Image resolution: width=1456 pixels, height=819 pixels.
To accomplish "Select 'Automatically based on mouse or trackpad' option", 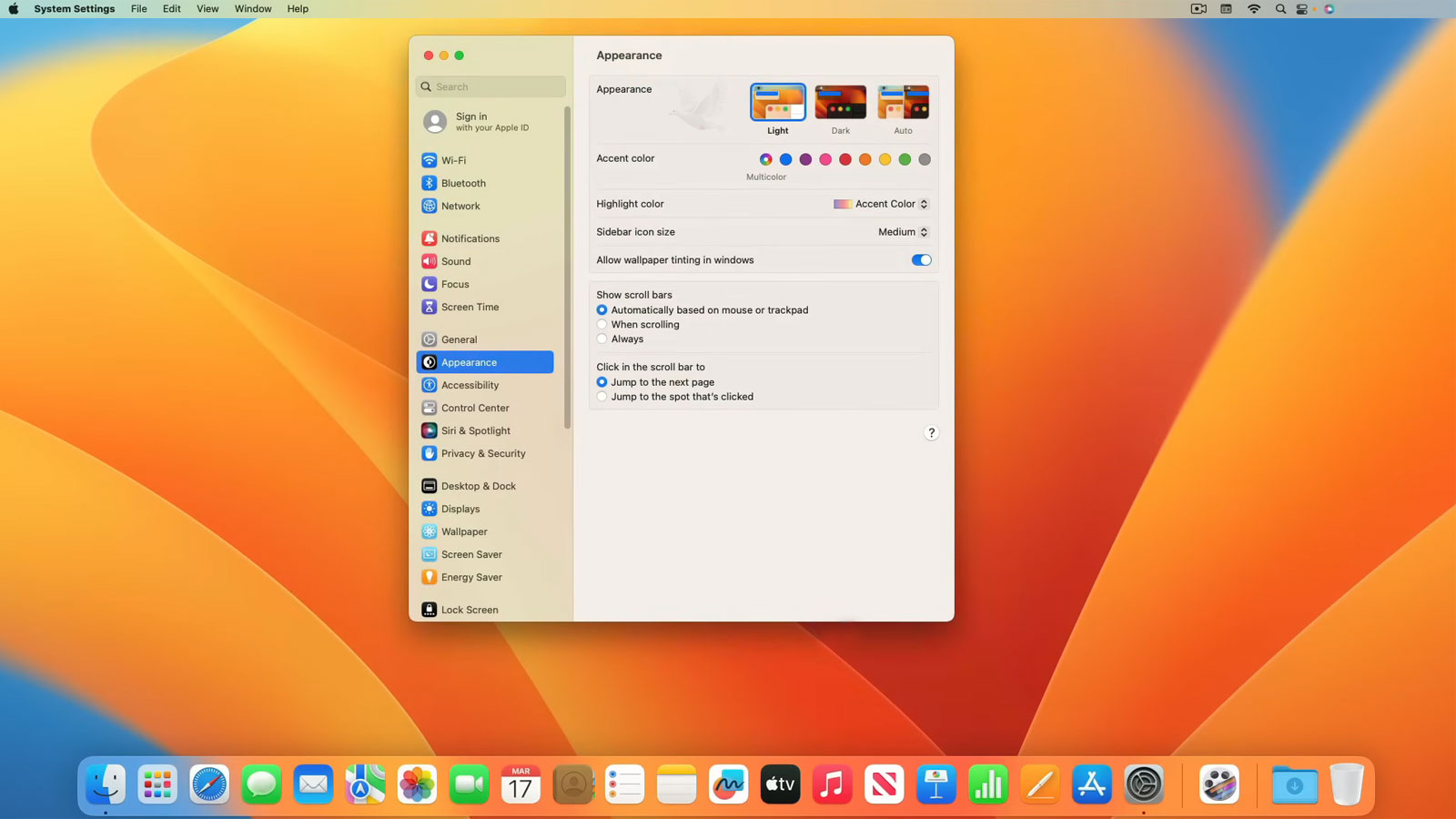I will coord(602,310).
